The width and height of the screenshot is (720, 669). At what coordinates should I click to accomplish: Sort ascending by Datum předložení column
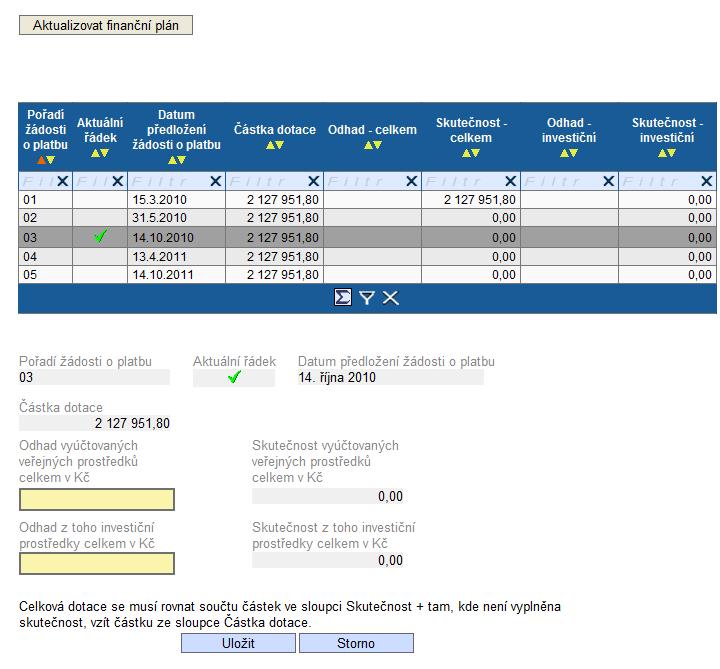172,160
